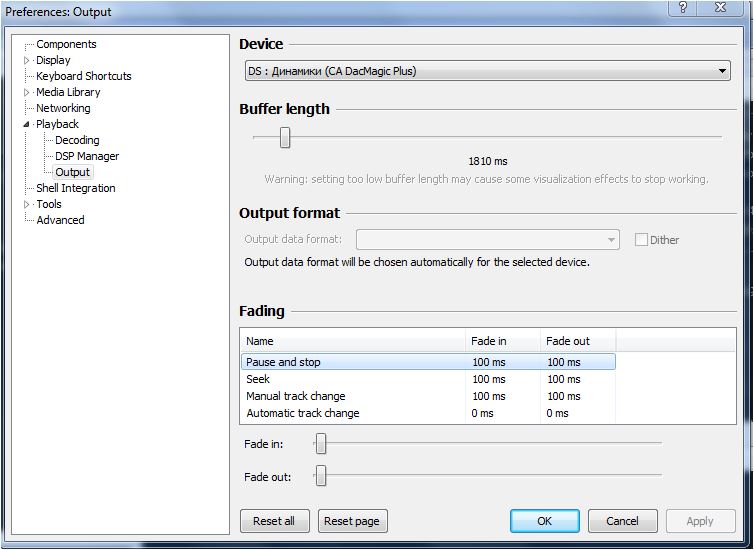Click the Help question mark button

(x=684, y=9)
